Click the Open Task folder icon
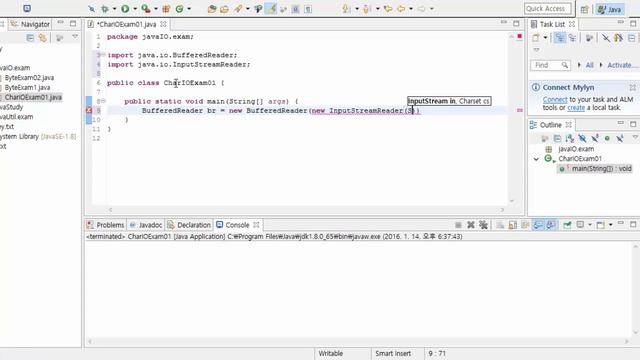This screenshot has height=360, width=640. point(224,9)
